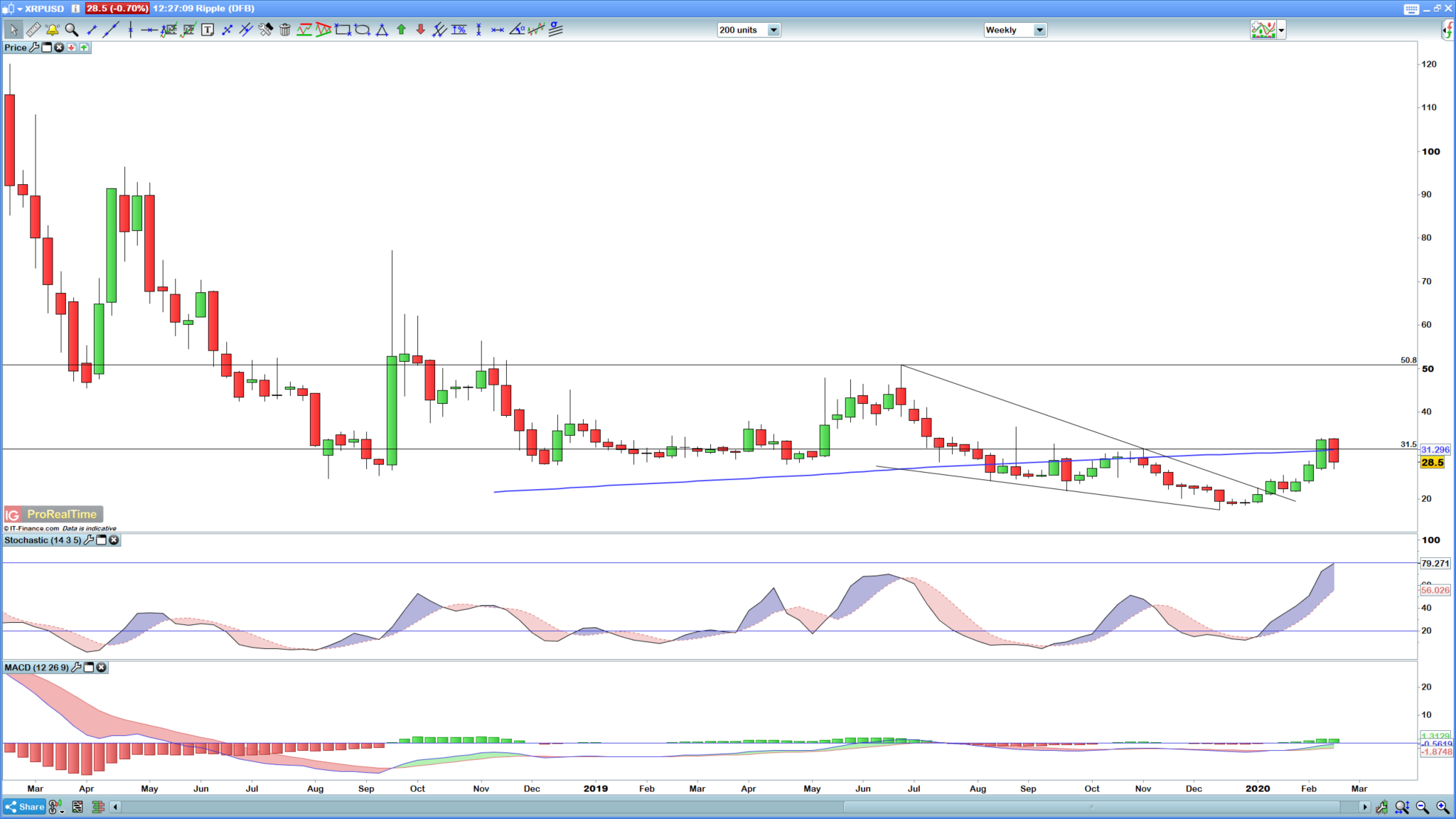Select the vertical line tool
Image resolution: width=1456 pixels, height=819 pixels.
tap(130, 30)
